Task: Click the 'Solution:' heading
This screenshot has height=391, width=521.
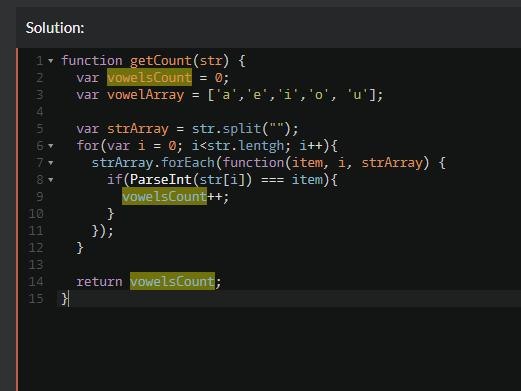Action: (x=55, y=28)
